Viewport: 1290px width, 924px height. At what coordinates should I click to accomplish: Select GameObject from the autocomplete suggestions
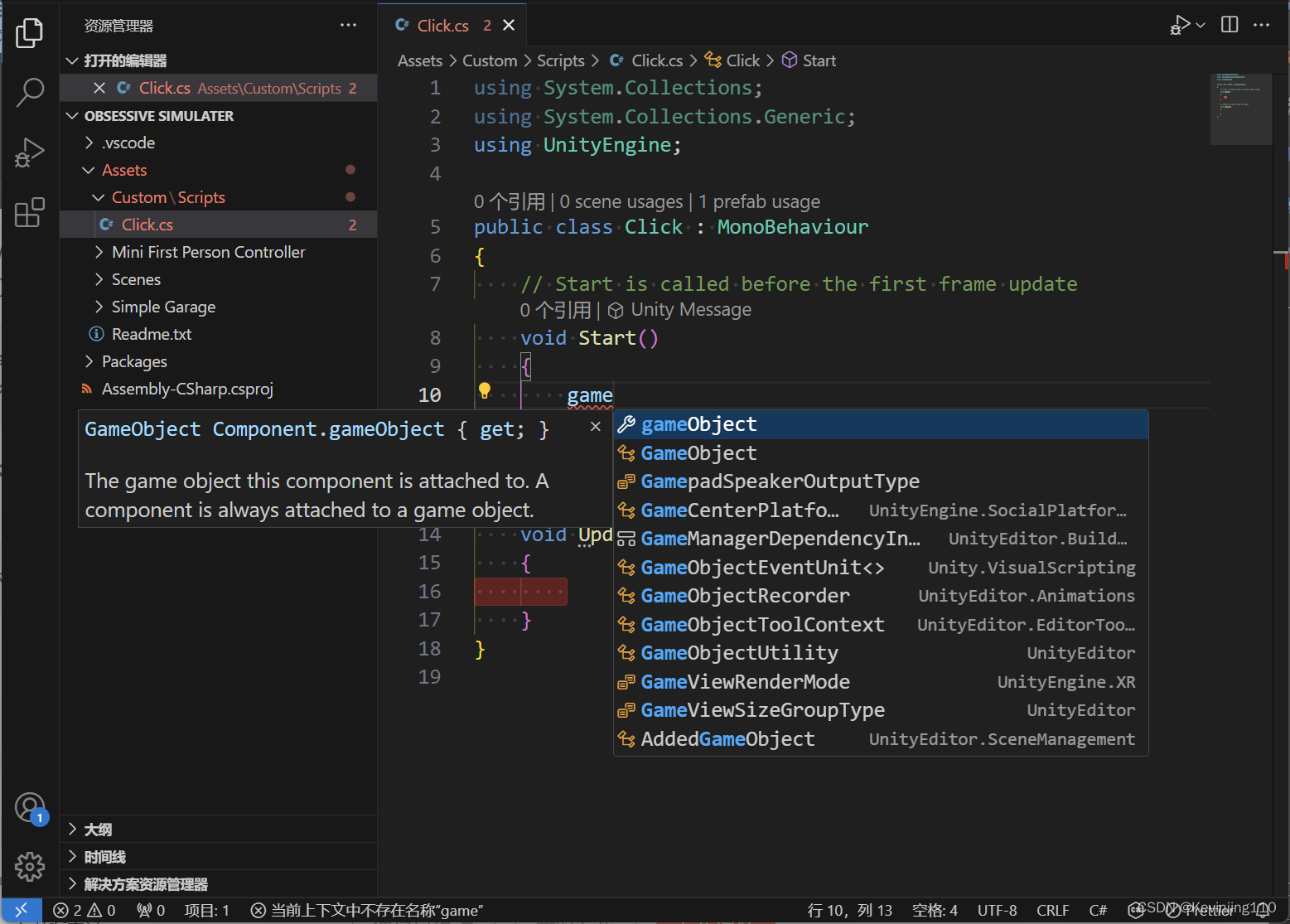click(698, 452)
